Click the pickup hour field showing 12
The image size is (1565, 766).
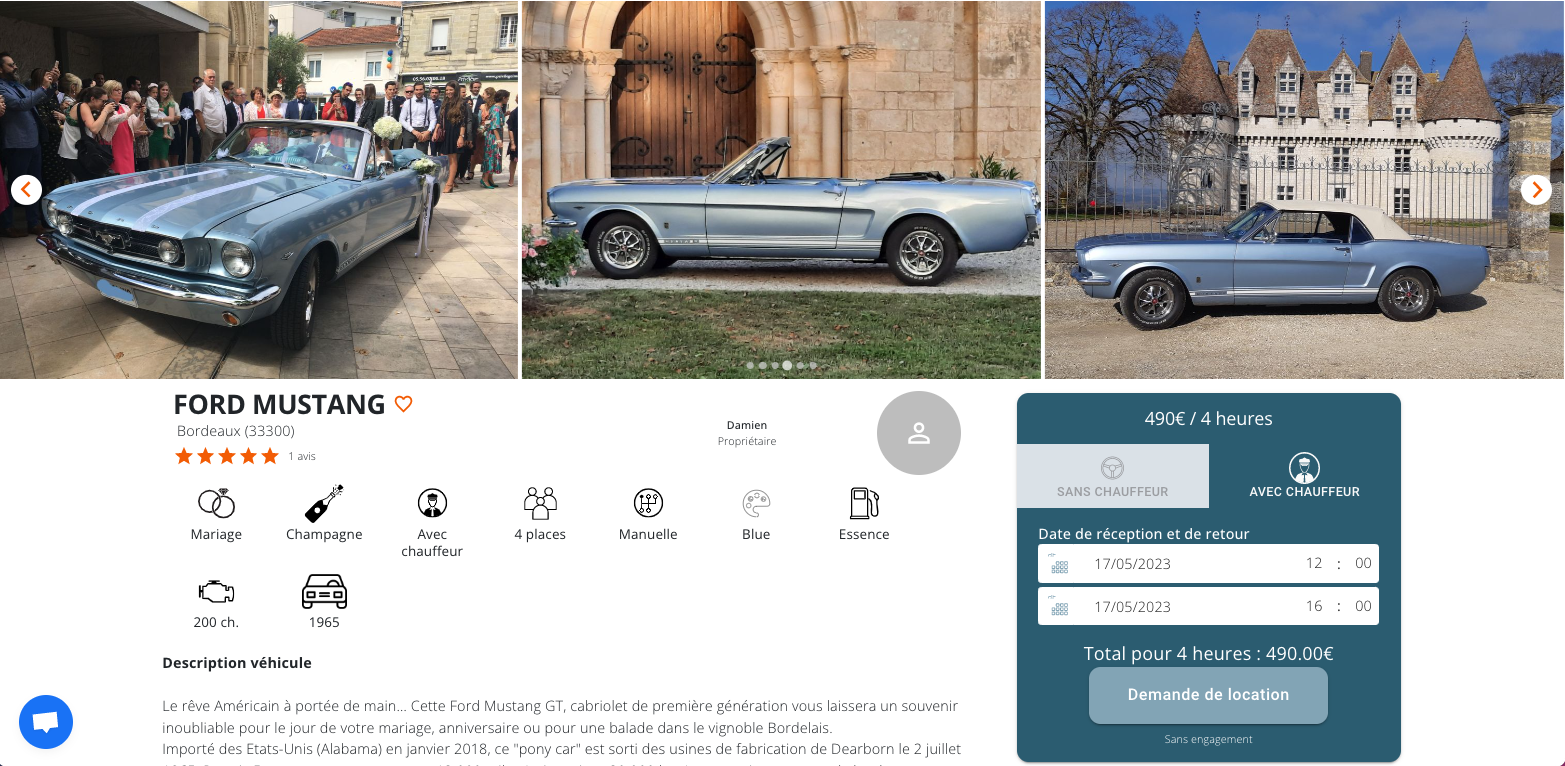(x=1314, y=563)
